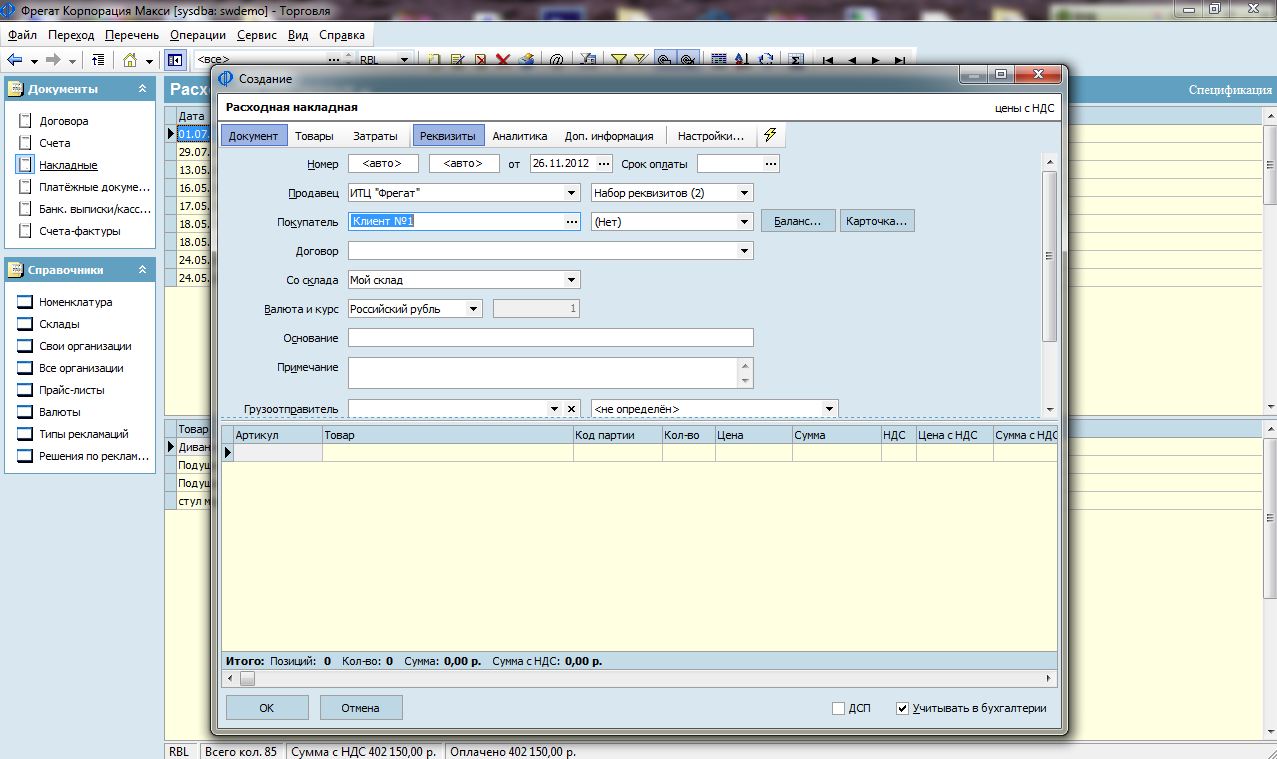1277x759 pixels.
Task: Click the Баланс... button
Action: coord(798,221)
